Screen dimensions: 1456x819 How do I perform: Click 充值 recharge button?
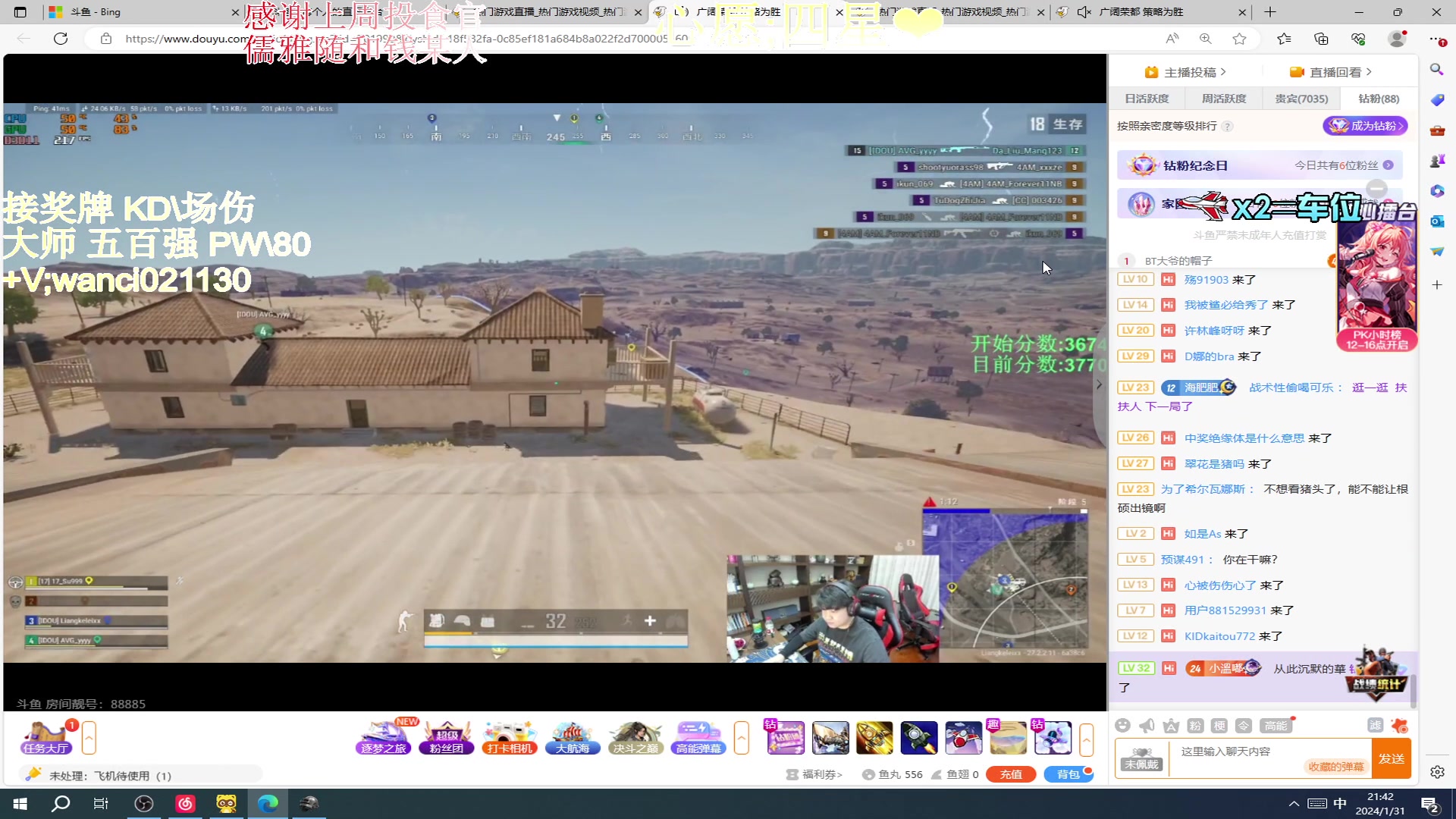(1011, 774)
